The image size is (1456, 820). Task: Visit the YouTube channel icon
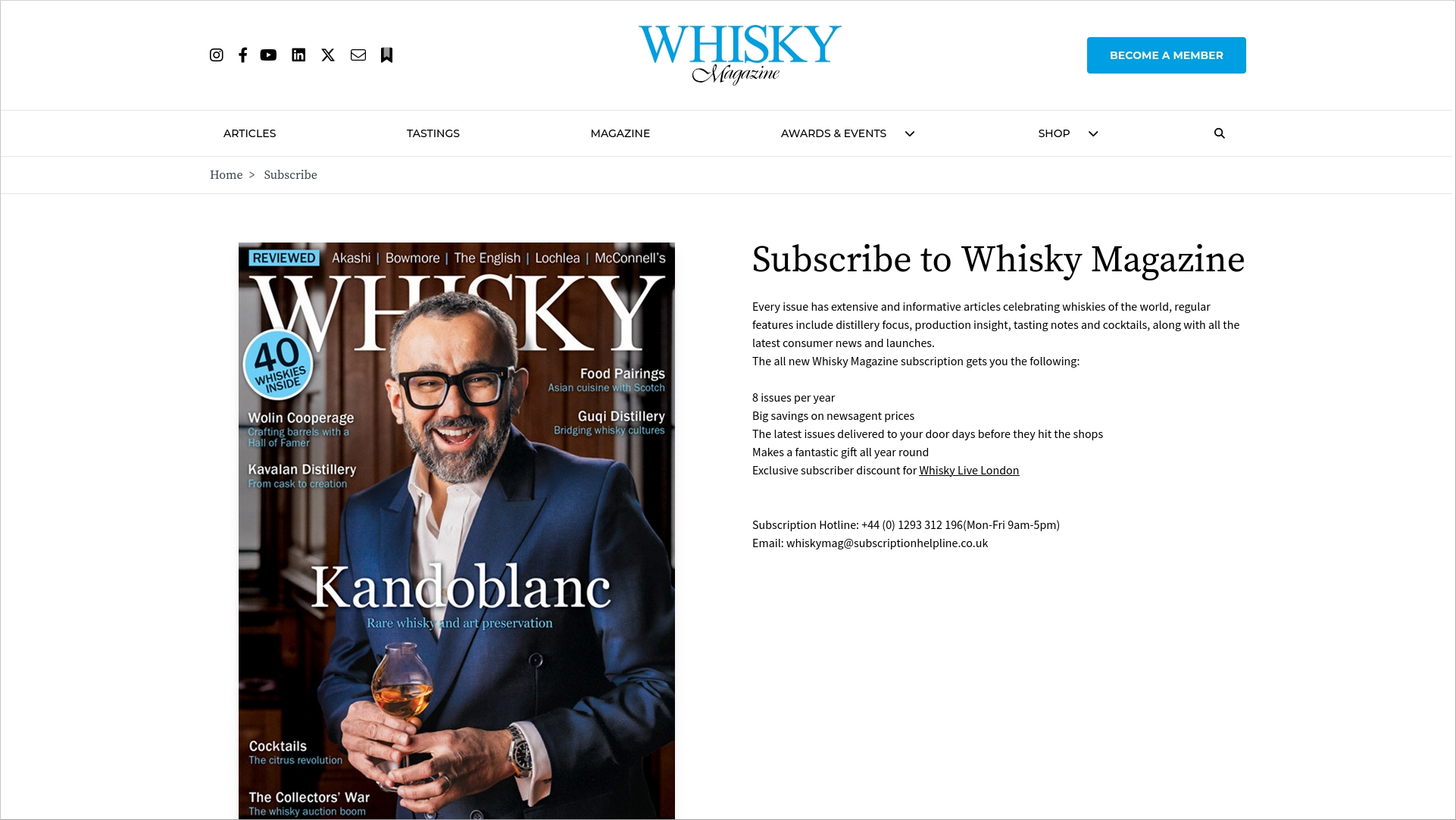tap(268, 55)
